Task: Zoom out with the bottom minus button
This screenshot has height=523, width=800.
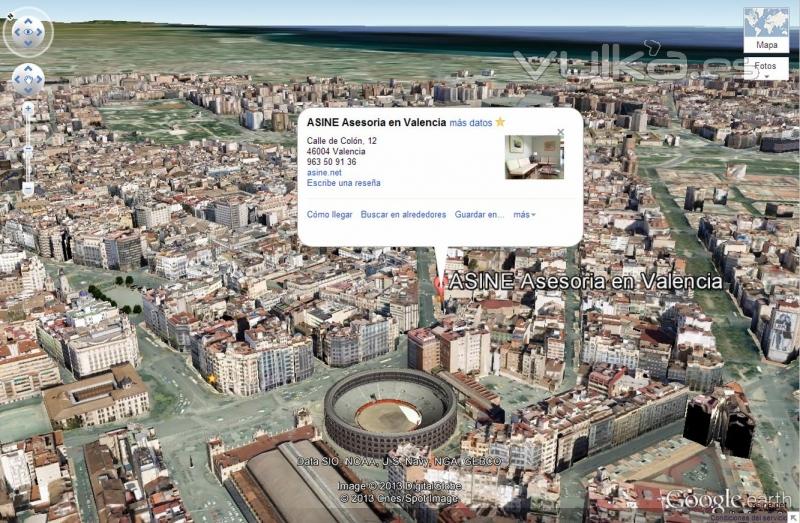Action: [28, 189]
